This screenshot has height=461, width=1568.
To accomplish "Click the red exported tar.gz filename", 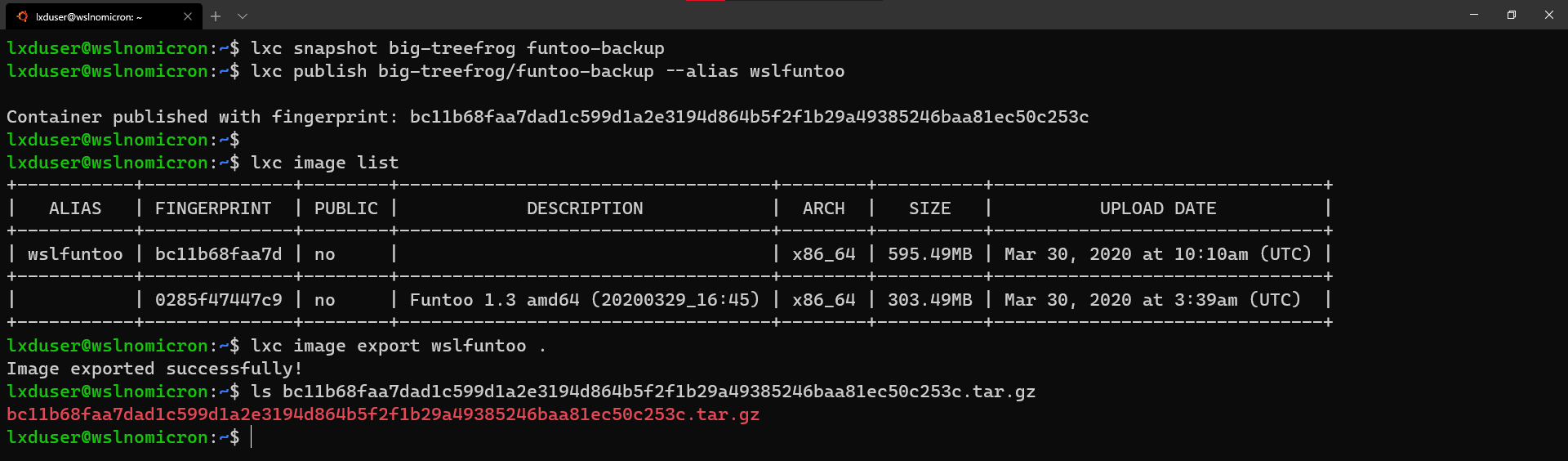I will coord(383,414).
